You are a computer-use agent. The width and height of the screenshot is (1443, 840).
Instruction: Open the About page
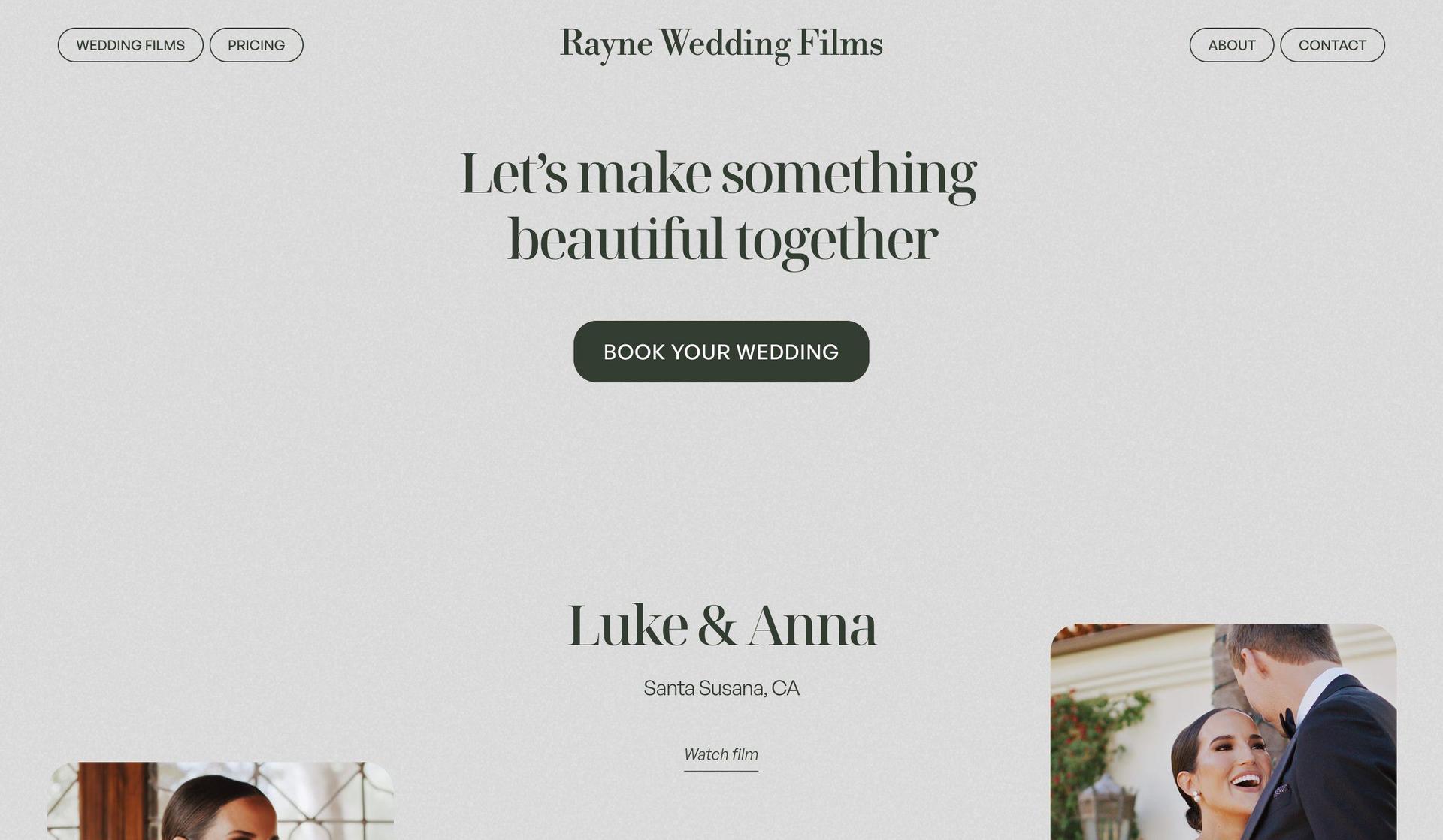point(1232,45)
